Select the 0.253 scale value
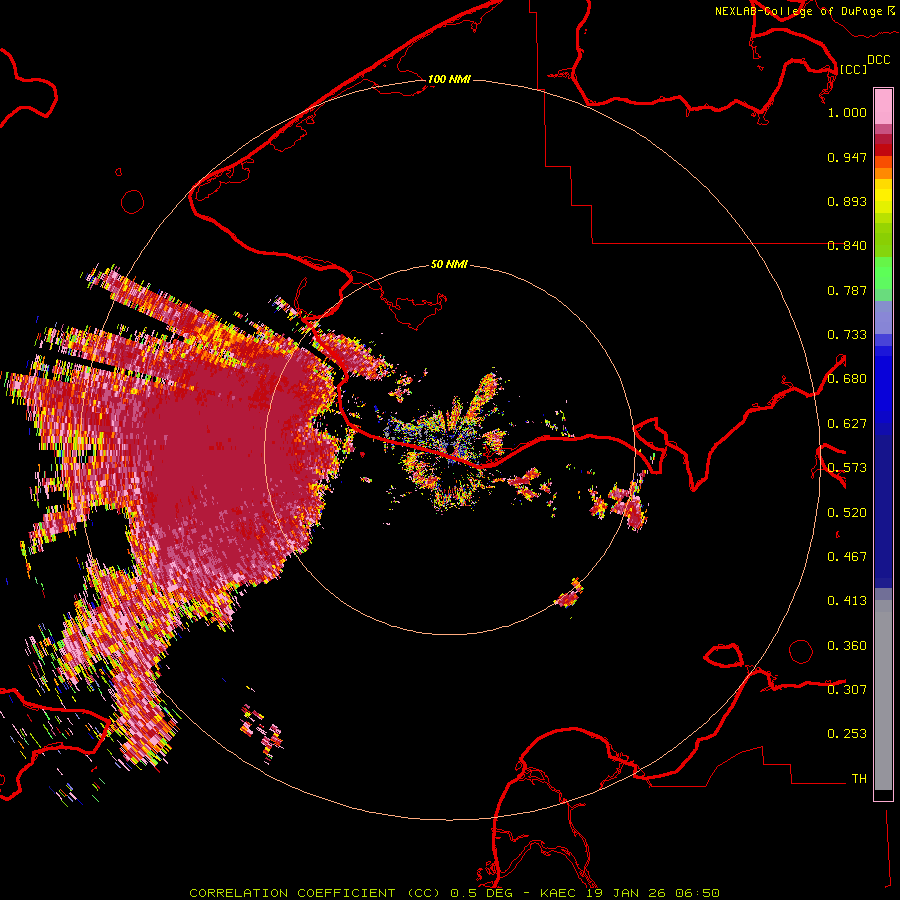 coord(847,734)
